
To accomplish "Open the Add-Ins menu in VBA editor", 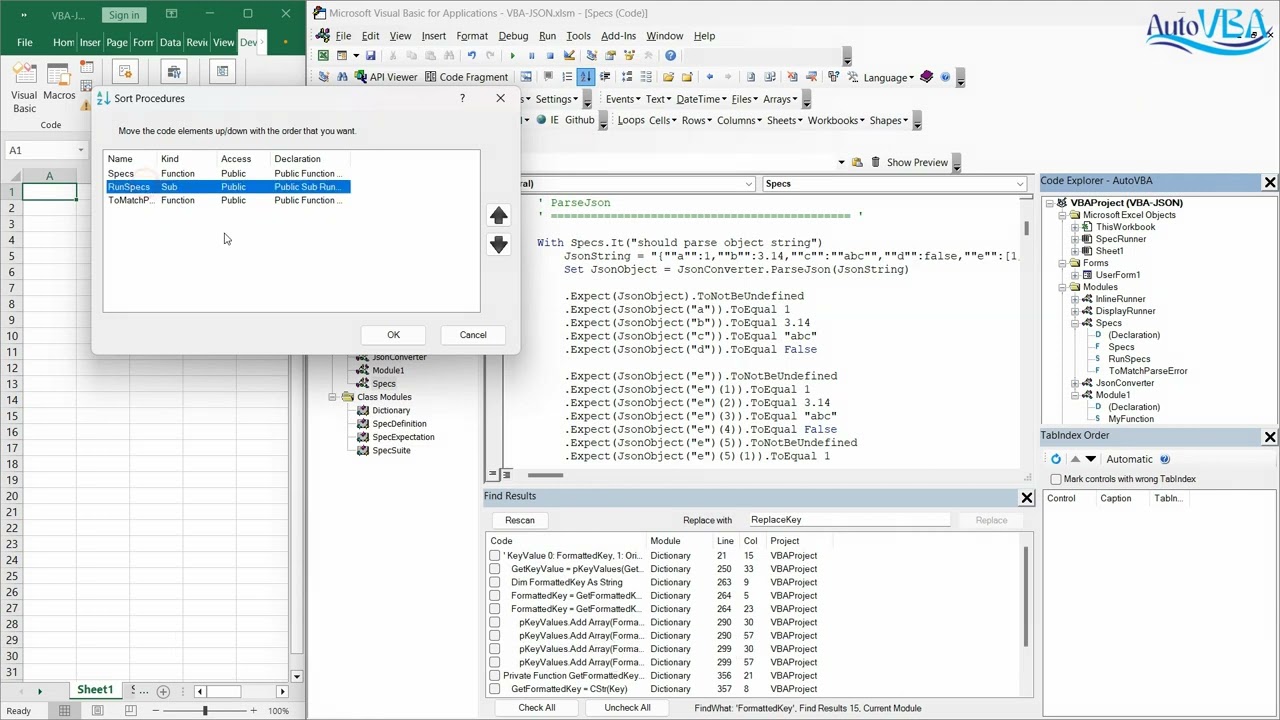I will pyautogui.click(x=618, y=36).
